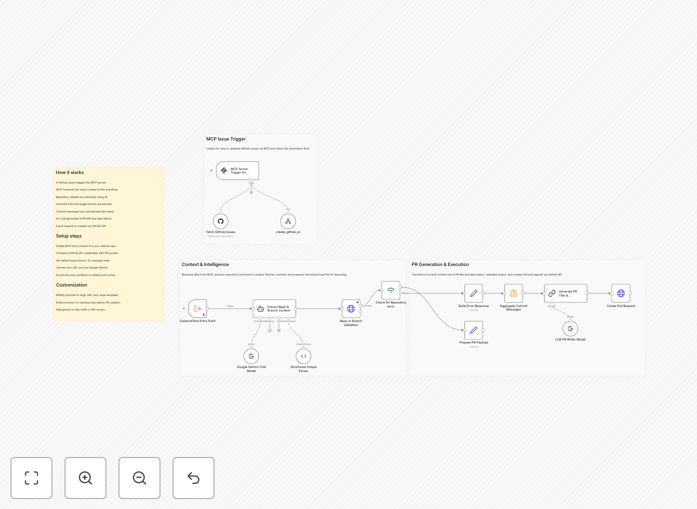Zoom out of the workflow canvas
Image resolution: width=697 pixels, height=509 pixels.
click(x=139, y=478)
